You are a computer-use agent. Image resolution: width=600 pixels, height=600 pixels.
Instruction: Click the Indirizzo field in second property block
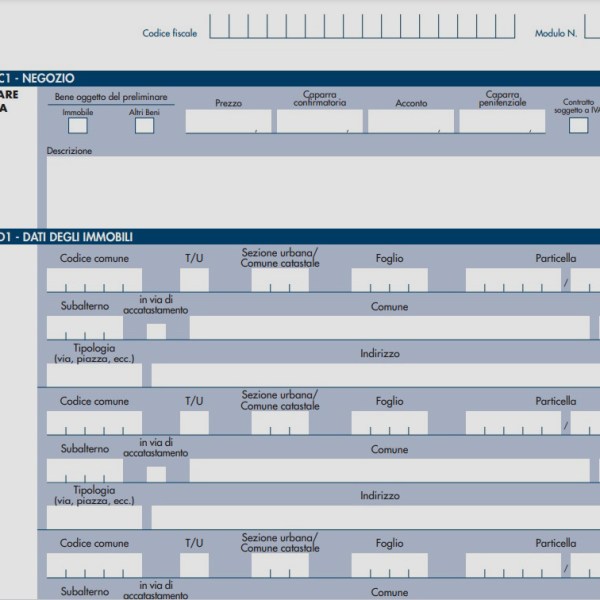coord(376,517)
